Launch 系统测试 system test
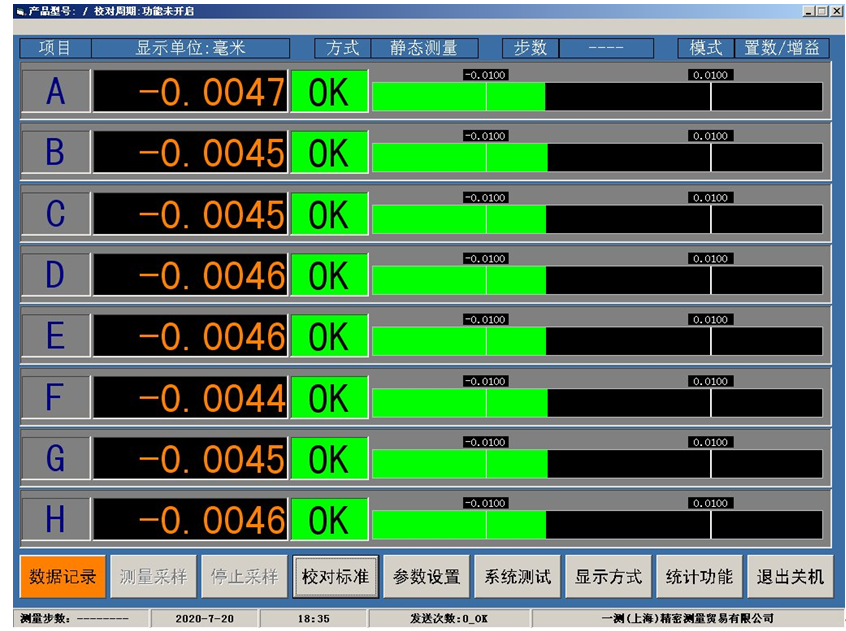The image size is (846, 631). (517, 577)
